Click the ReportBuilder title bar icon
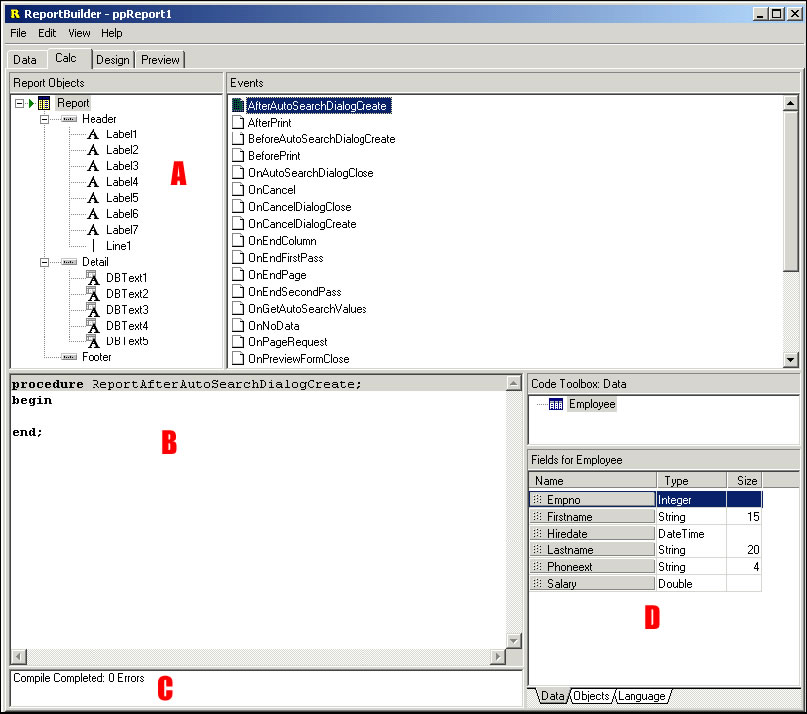Viewport: 807px width, 714px height. pyautogui.click(x=15, y=14)
